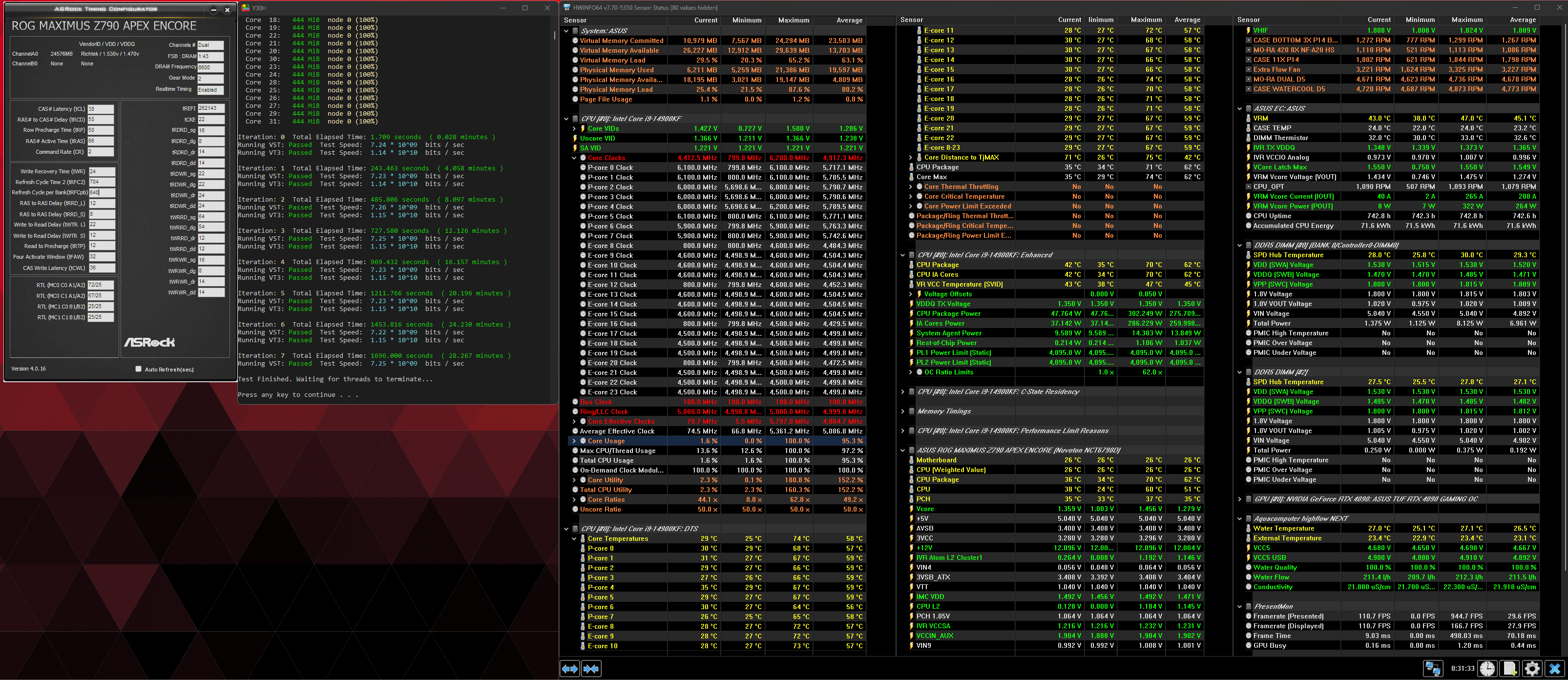This screenshot has height=680, width=1568.
Task: Expand the Core Usage row
Action: (574, 441)
